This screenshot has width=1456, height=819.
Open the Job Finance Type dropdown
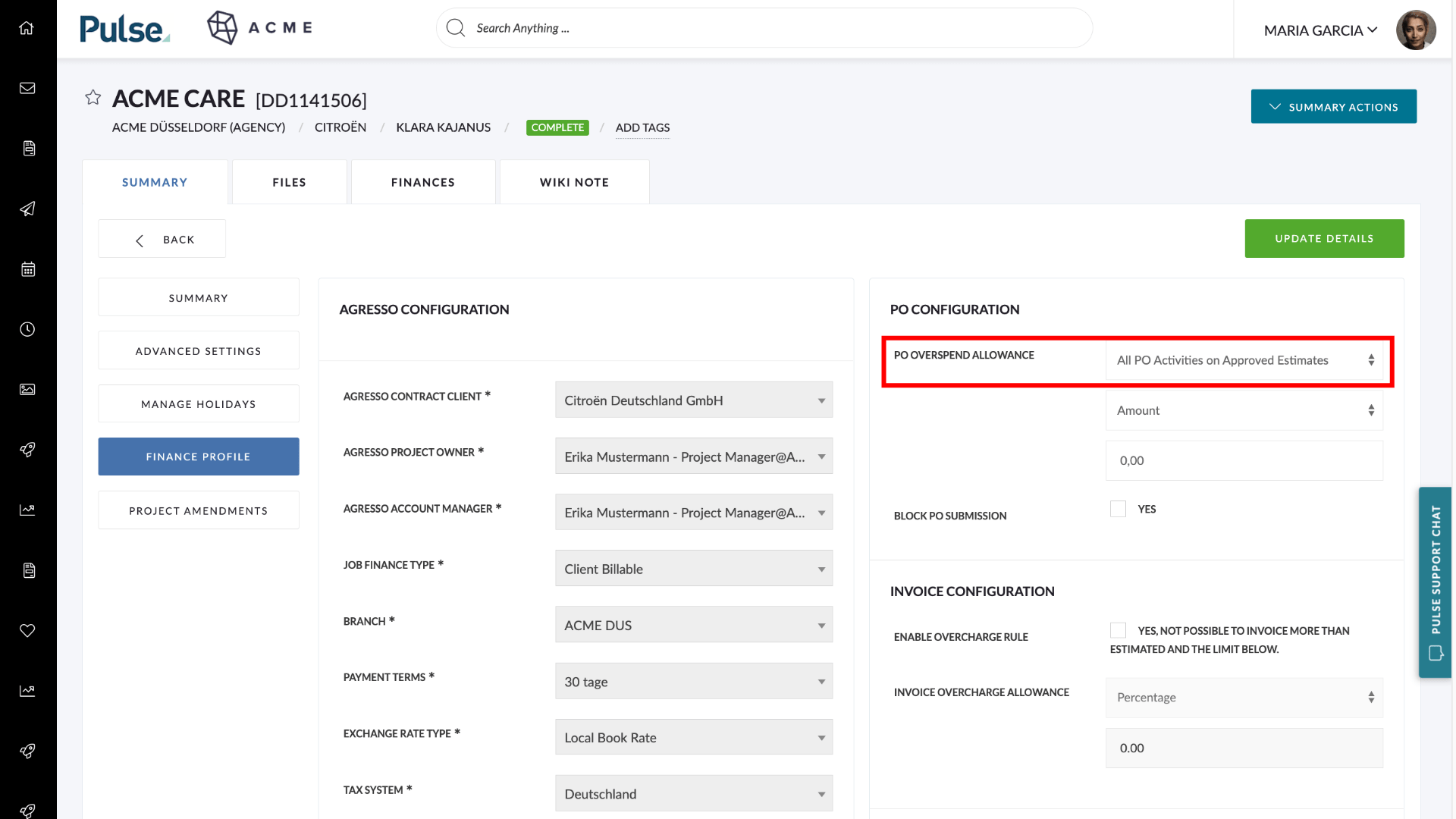(694, 568)
